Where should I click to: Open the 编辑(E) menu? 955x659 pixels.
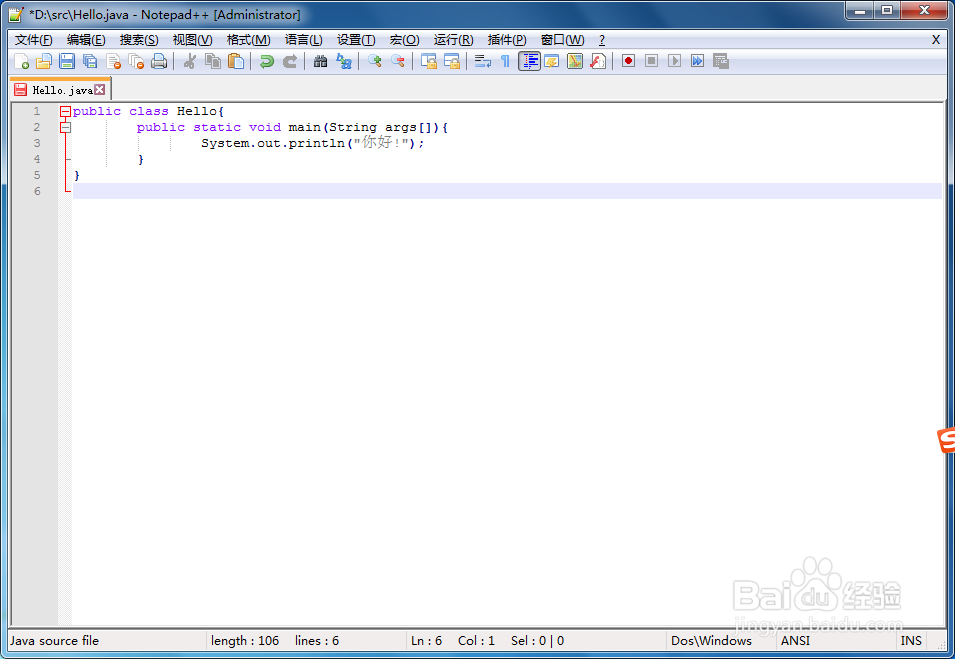86,40
